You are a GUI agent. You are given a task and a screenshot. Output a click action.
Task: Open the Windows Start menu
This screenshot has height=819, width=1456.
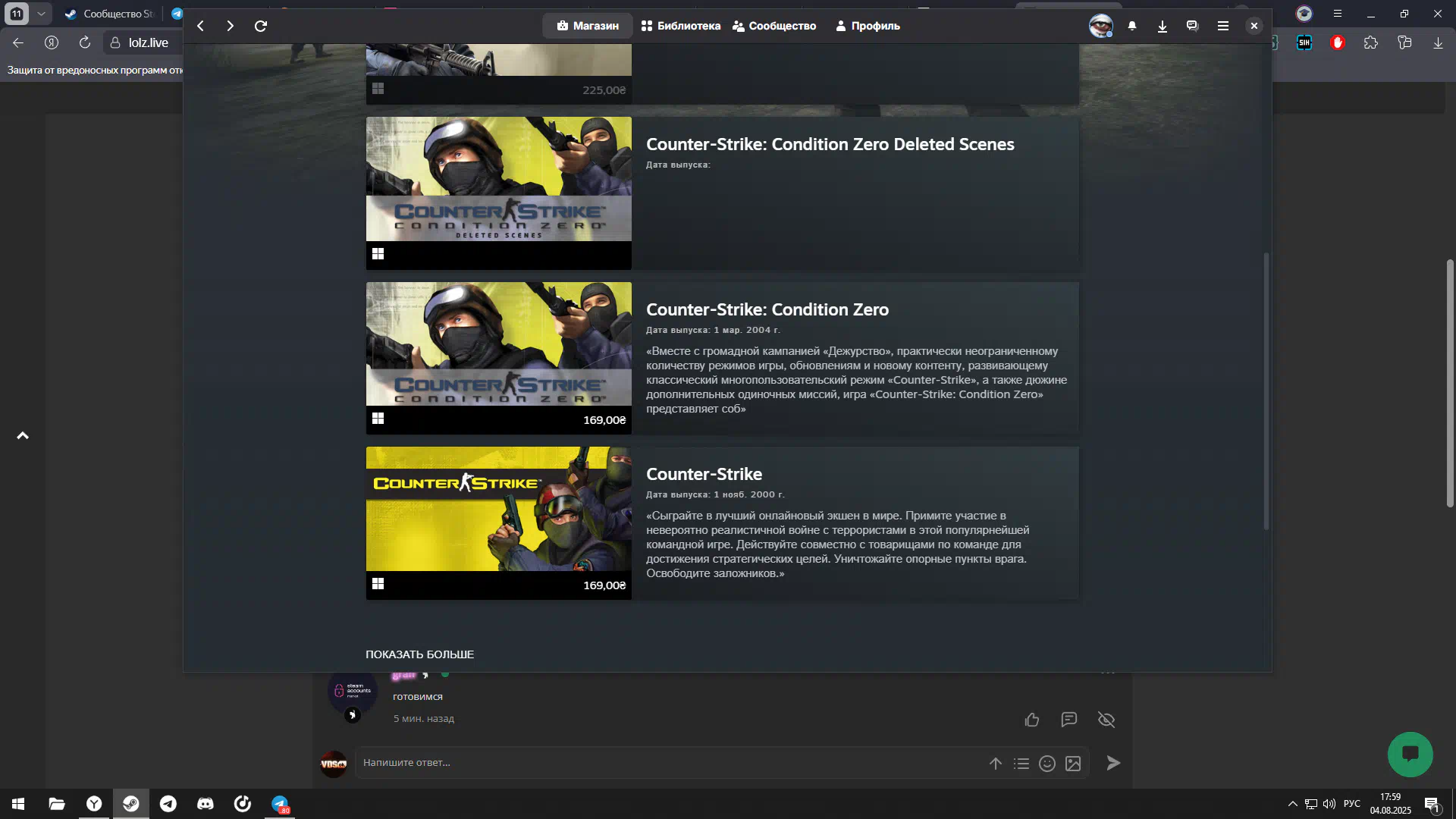[x=18, y=804]
